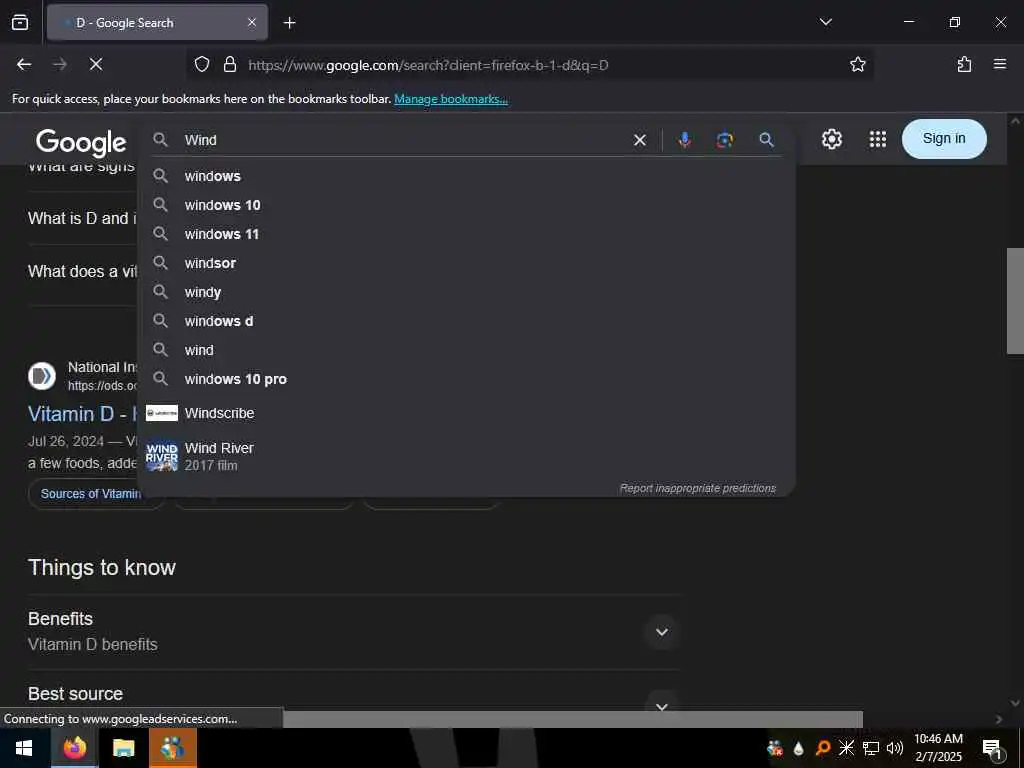Click the water drop tray icon
This screenshot has height=768, width=1024.
(798, 748)
